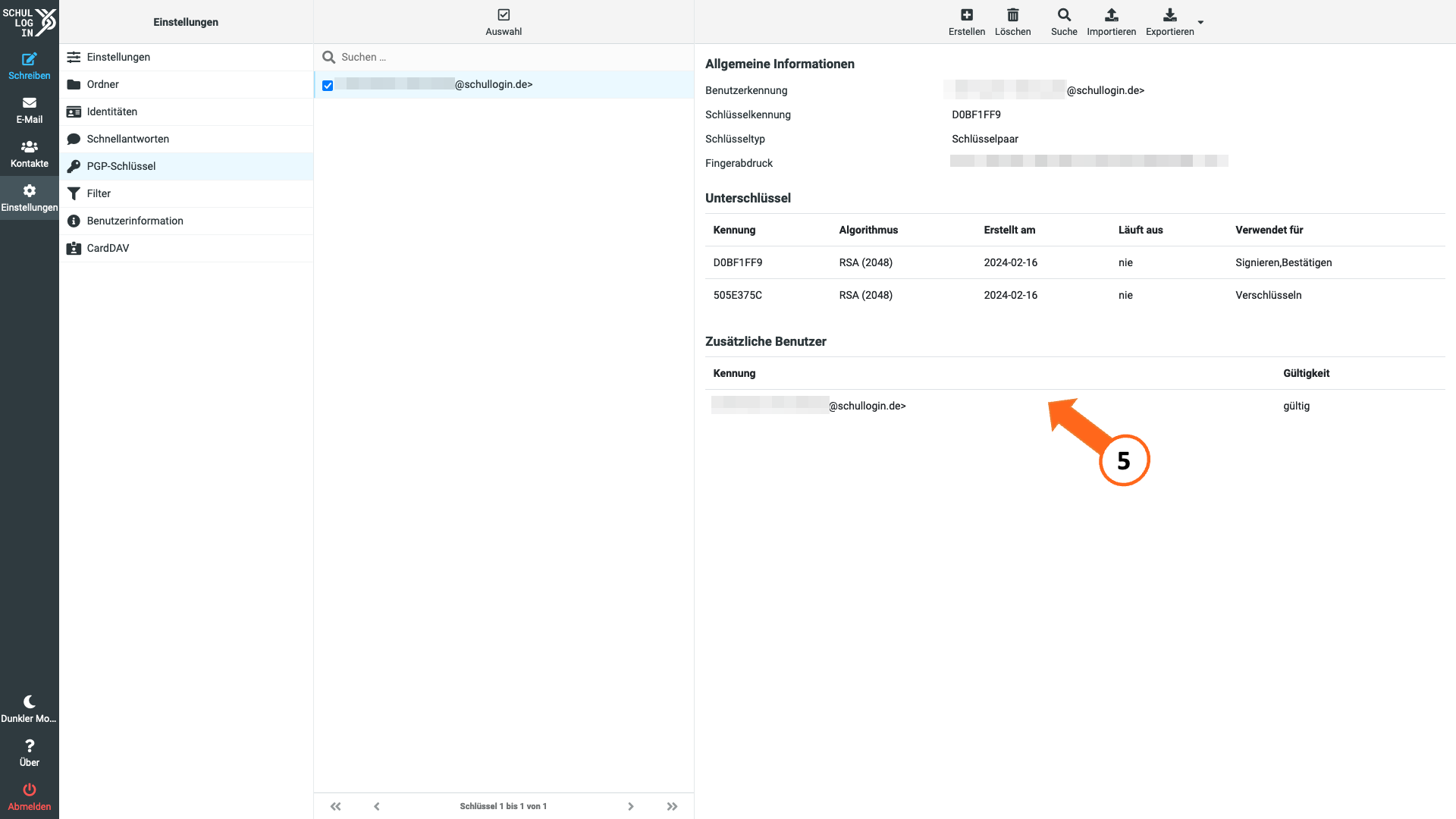Go to last page of keys

[x=672, y=806]
